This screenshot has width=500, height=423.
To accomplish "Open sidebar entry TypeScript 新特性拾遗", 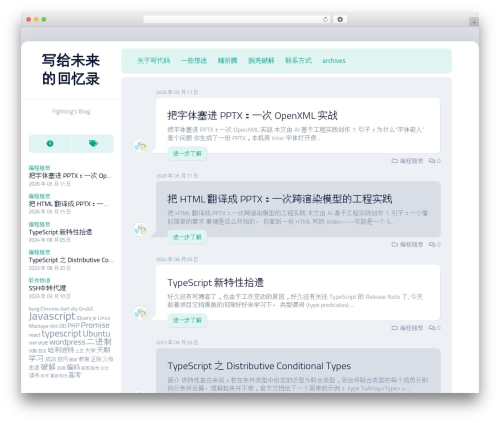I will (60, 232).
